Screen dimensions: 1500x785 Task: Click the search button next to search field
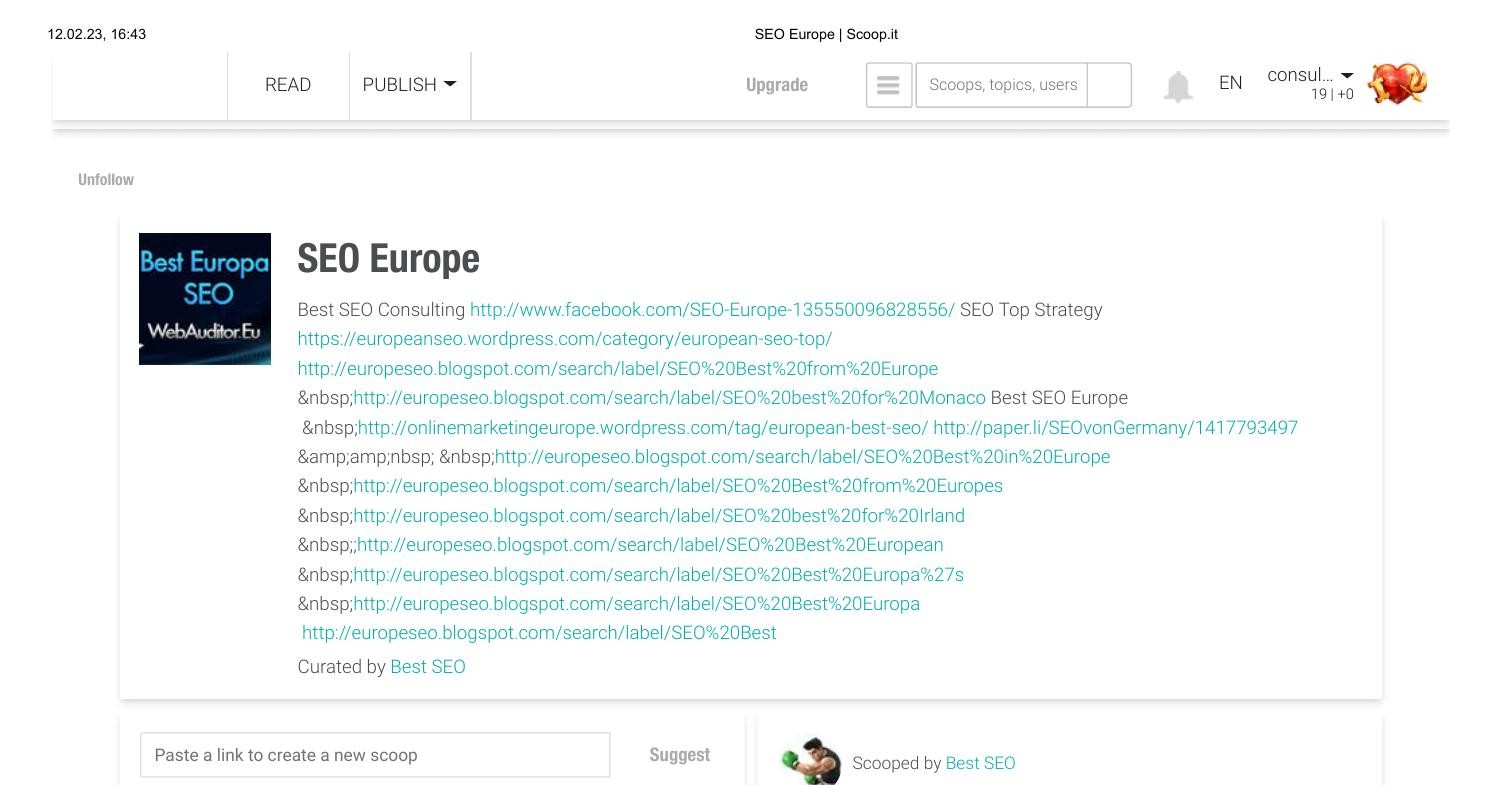pyautogui.click(x=1110, y=85)
